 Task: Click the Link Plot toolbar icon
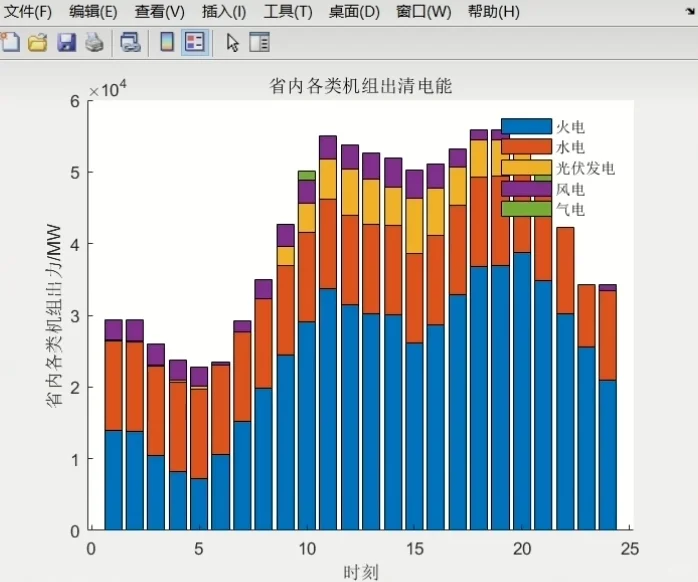click(130, 42)
